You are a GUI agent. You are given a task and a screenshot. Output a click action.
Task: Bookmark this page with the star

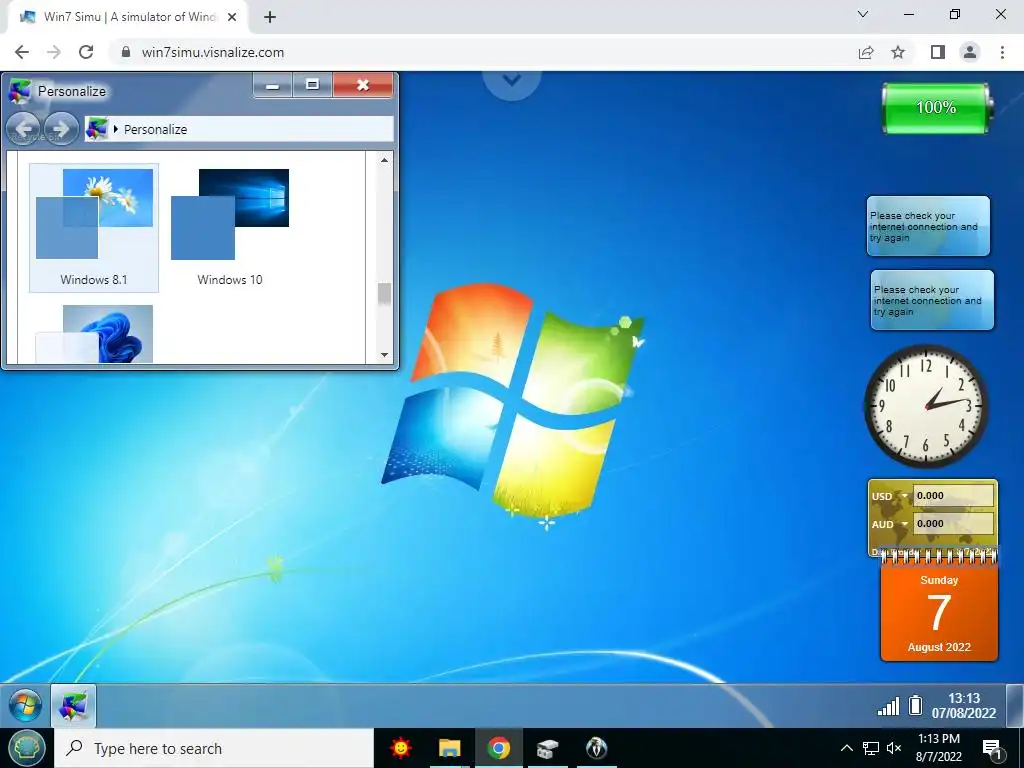point(898,52)
